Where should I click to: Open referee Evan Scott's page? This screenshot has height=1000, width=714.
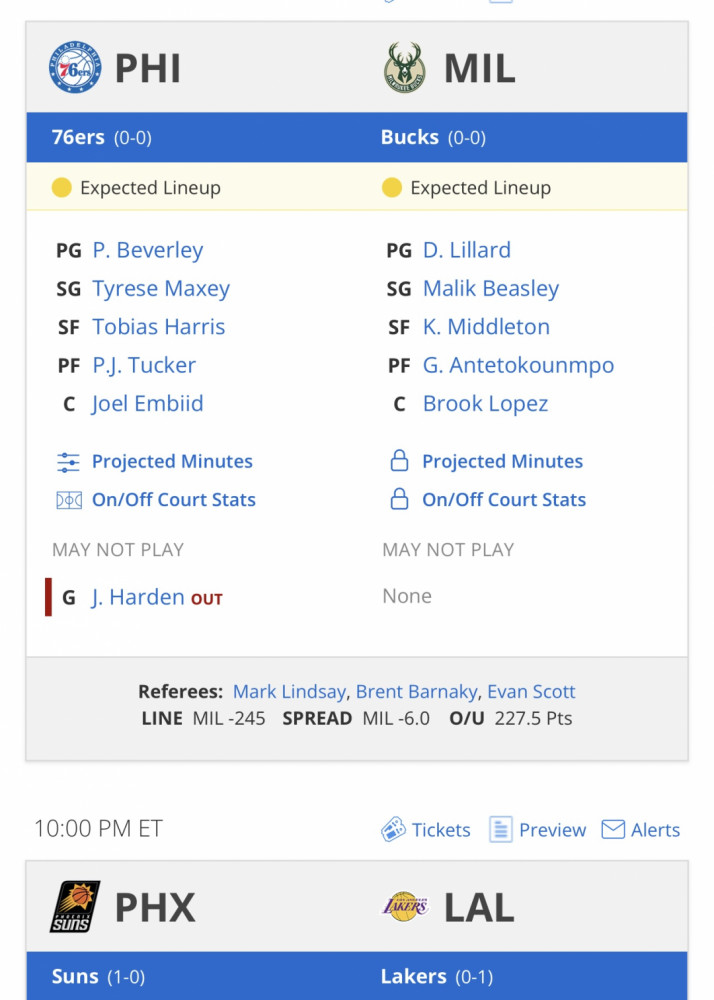tap(531, 692)
